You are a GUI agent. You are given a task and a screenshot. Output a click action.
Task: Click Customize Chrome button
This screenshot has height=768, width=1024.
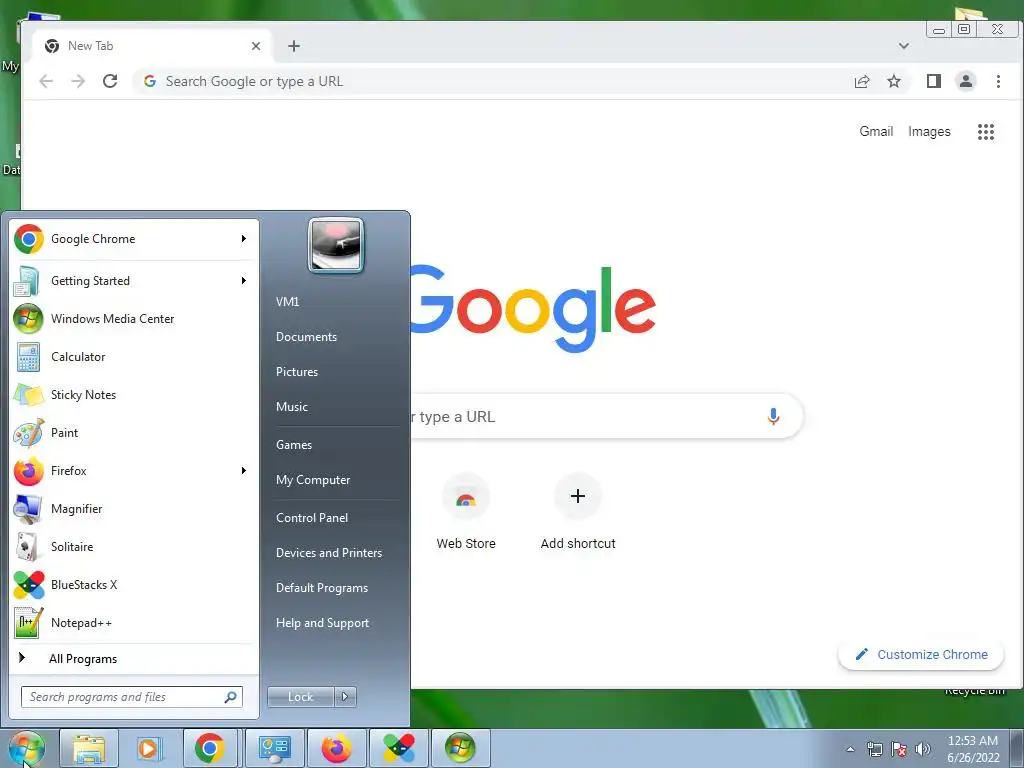(x=921, y=654)
